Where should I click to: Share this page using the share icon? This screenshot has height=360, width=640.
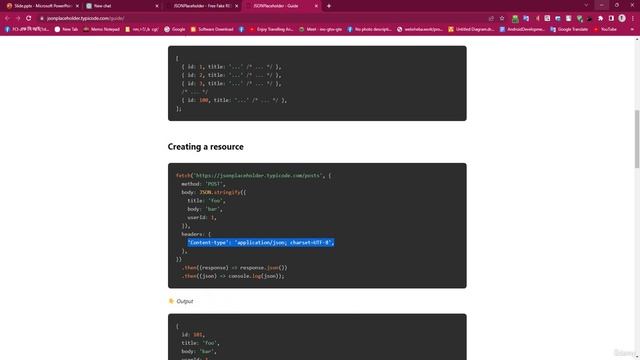coord(491,18)
